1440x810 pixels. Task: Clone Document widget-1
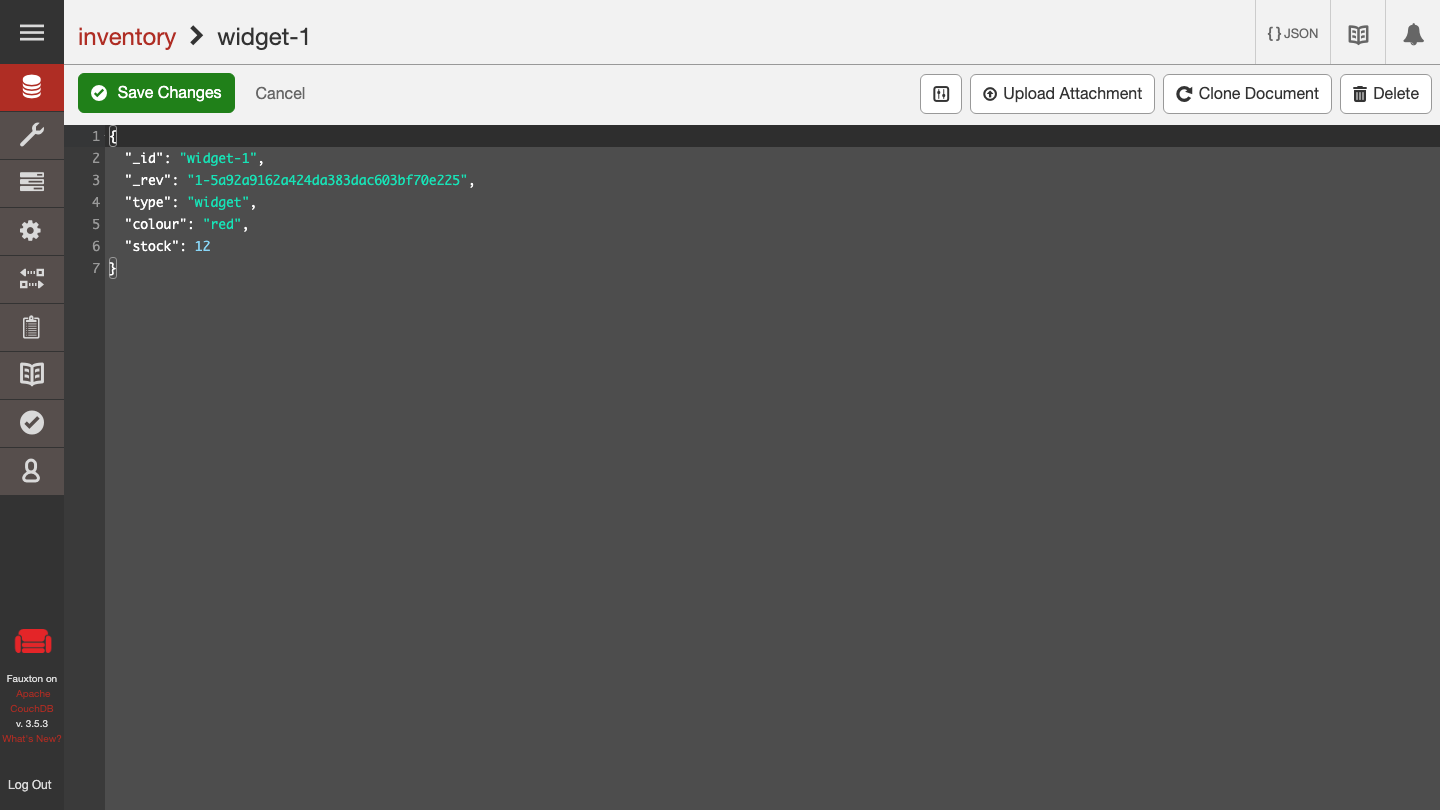coord(1247,94)
